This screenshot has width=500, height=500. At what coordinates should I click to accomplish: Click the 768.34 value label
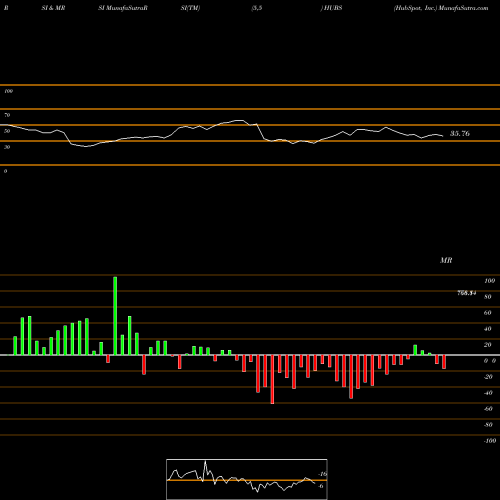point(467,293)
